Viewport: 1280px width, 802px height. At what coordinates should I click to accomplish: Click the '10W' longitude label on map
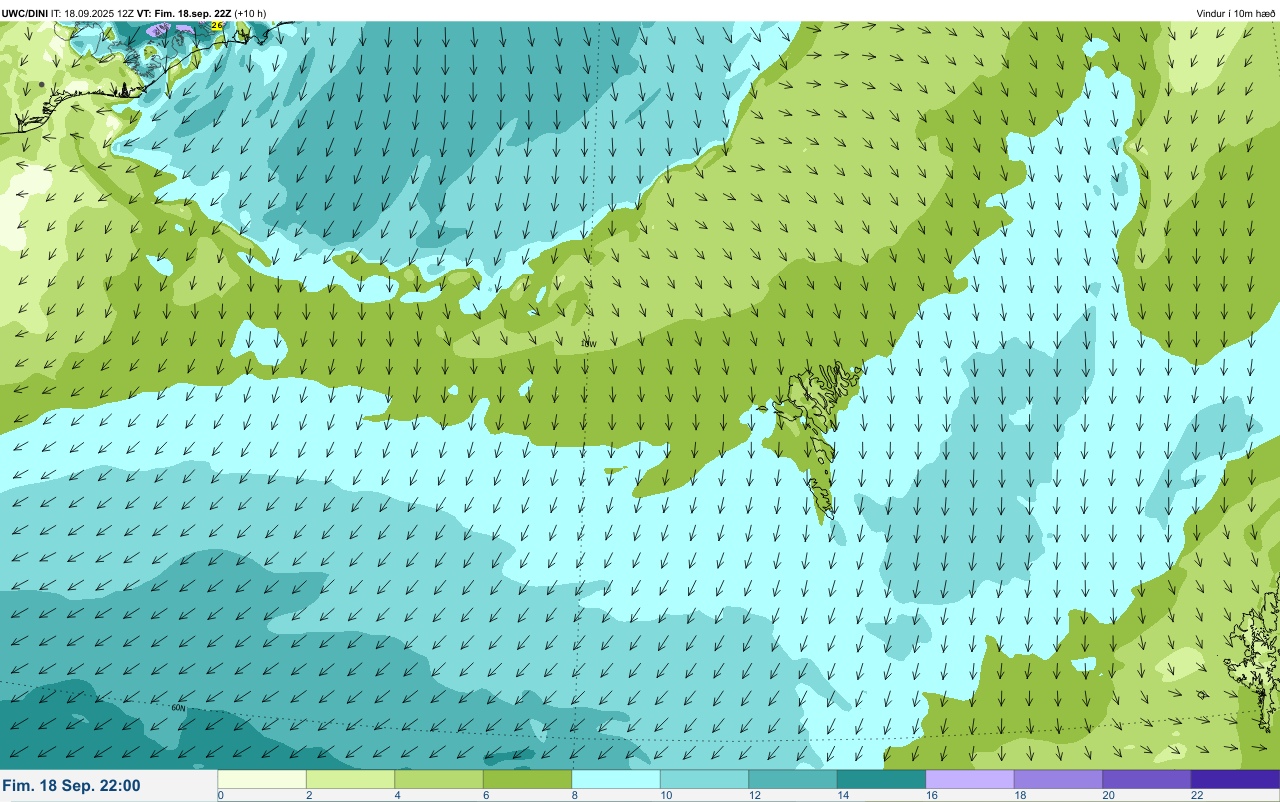tap(588, 343)
